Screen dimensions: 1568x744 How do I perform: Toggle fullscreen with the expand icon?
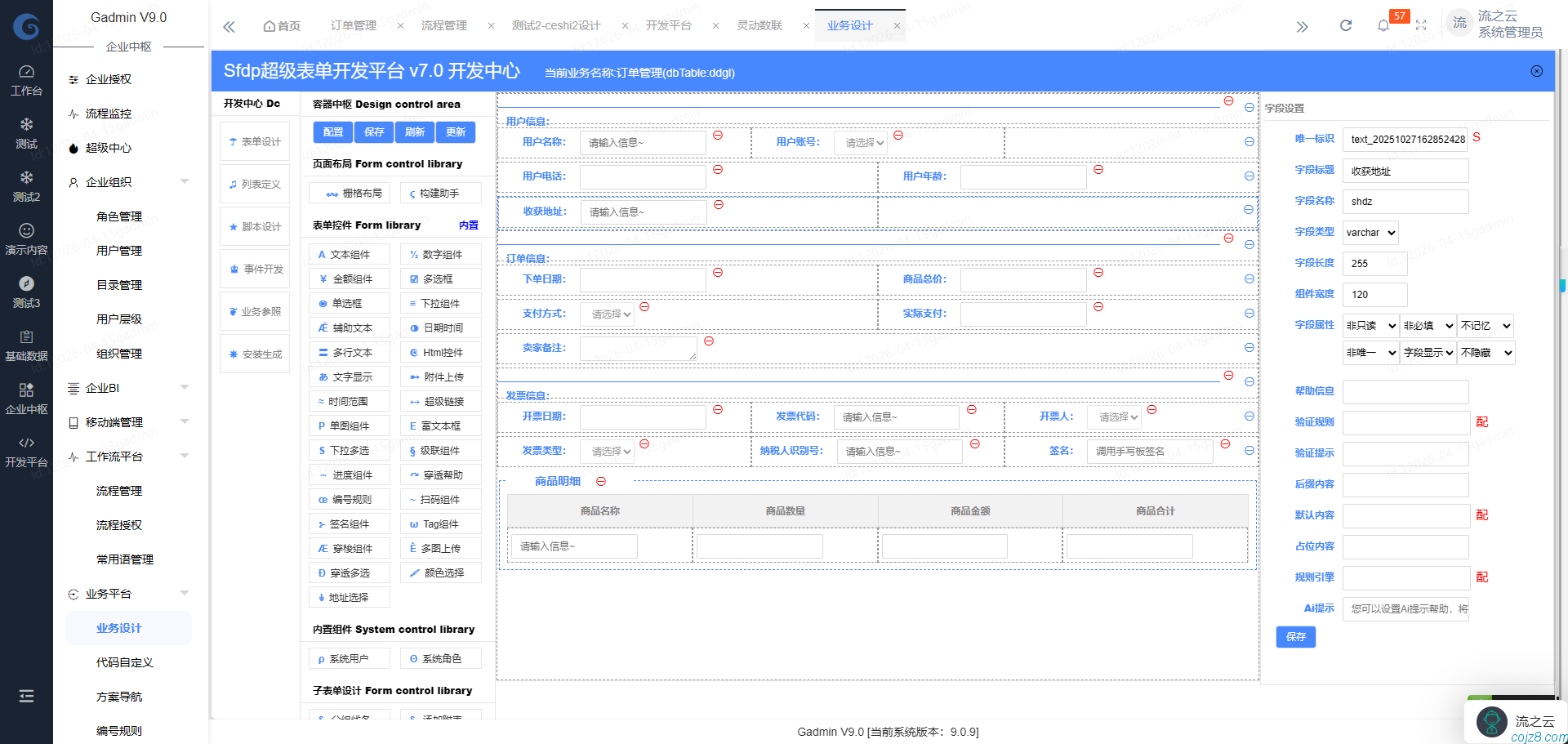coord(1421,25)
